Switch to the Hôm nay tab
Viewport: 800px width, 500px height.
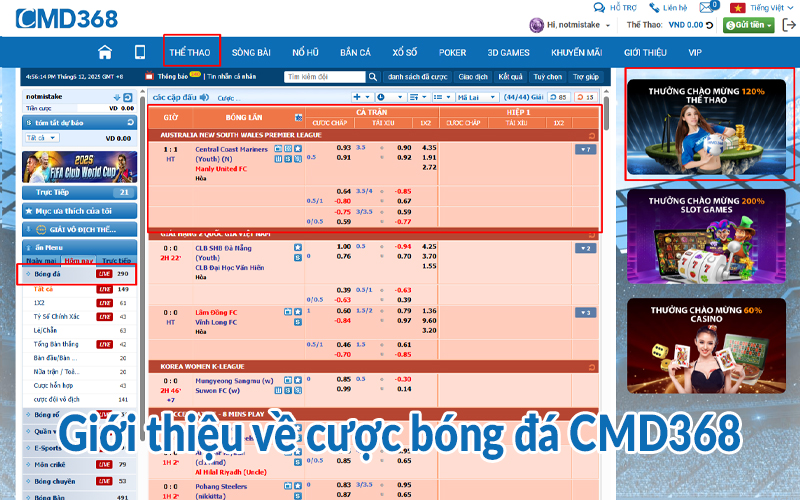[79, 260]
